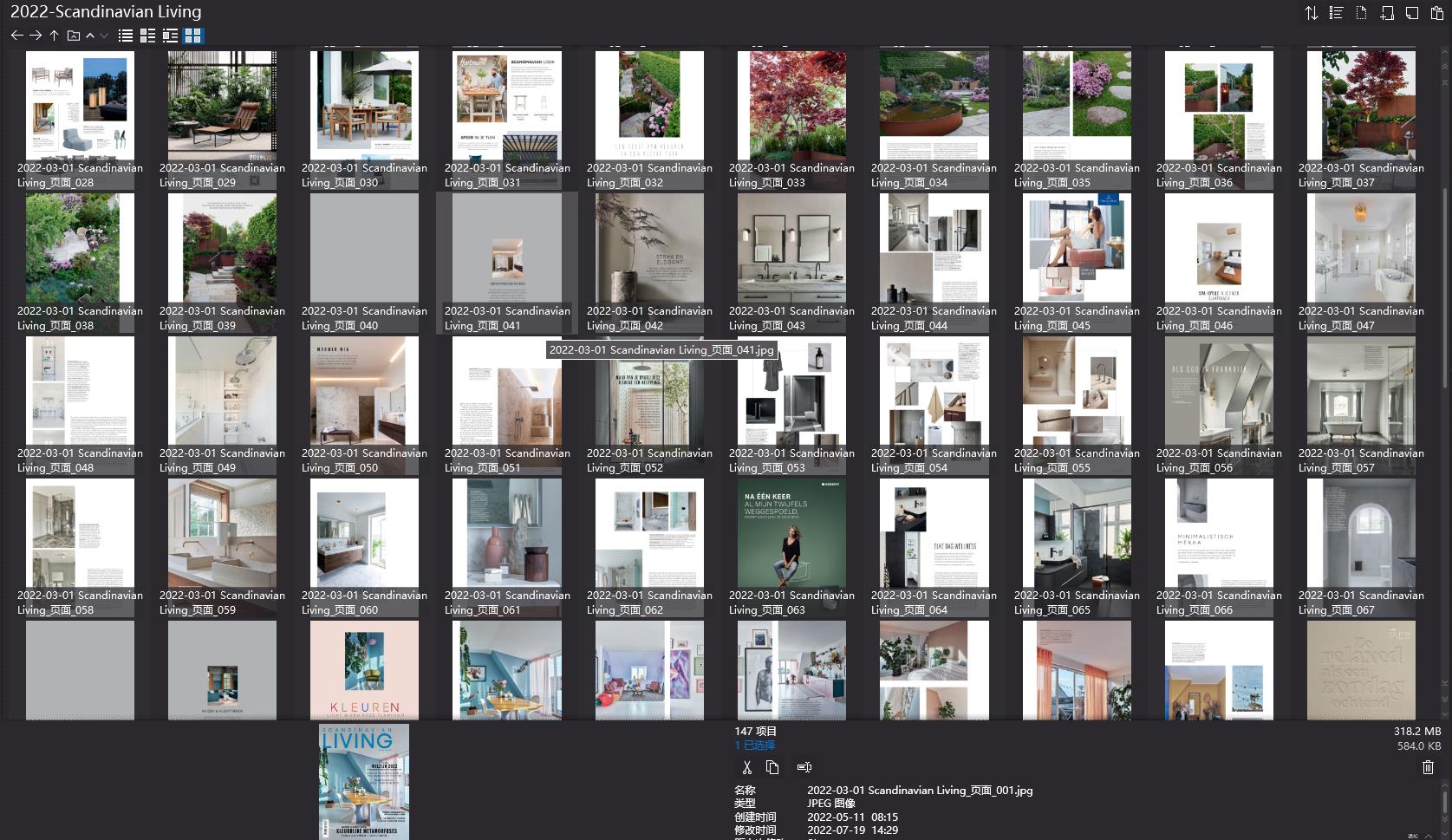Create a new file with dotted page icon
The width and height of the screenshot is (1452, 840).
[x=1362, y=13]
